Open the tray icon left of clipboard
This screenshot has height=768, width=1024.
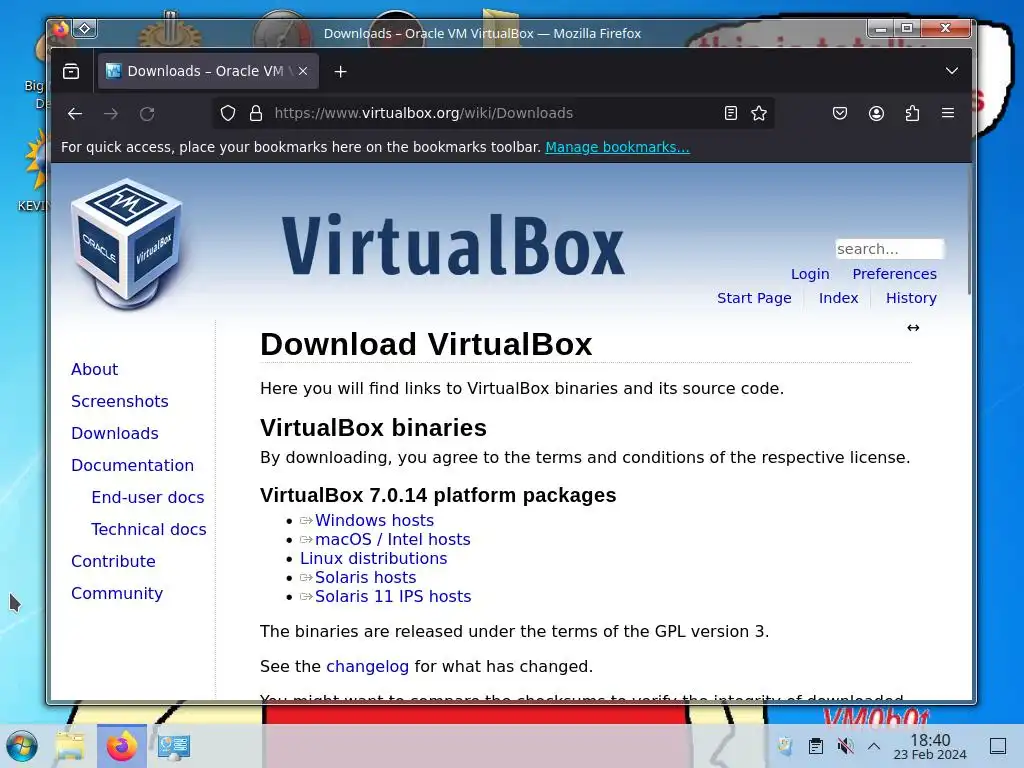pos(786,746)
